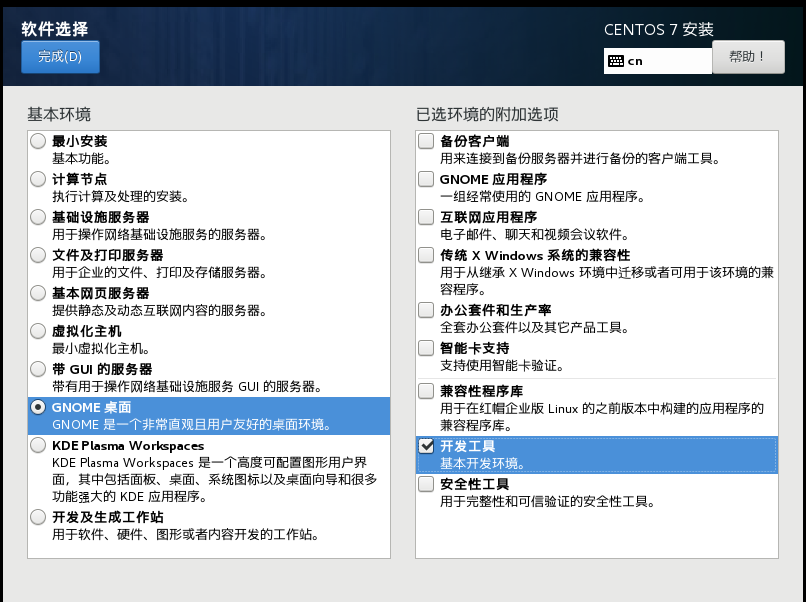Image resolution: width=806 pixels, height=602 pixels.
Task: Check the 安全性工具 checkbox
Action: pos(426,484)
